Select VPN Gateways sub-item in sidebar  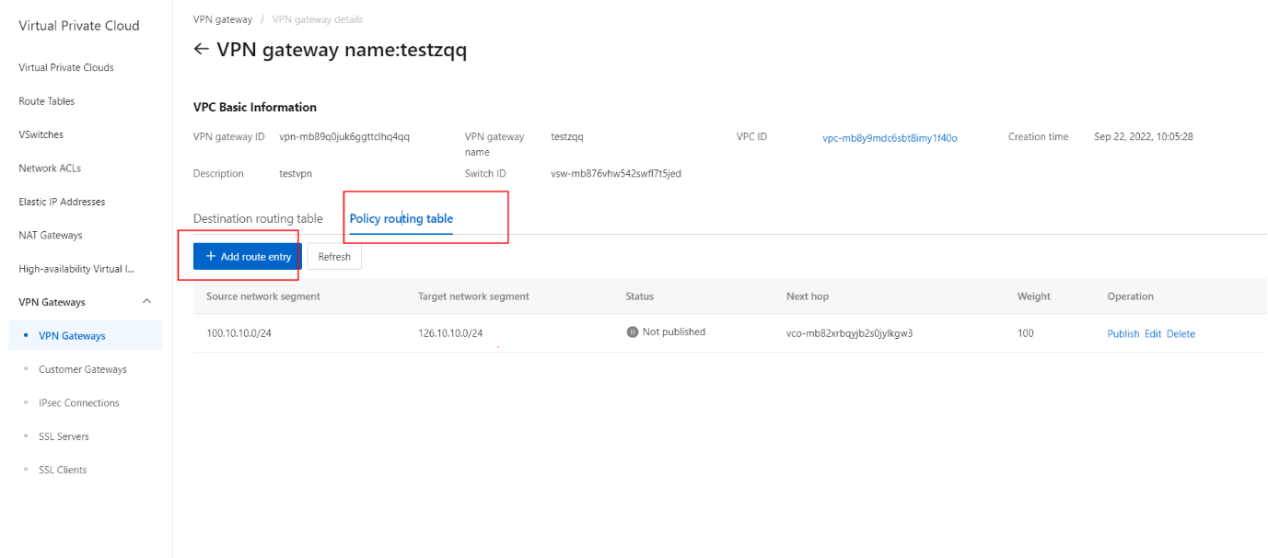coord(72,336)
